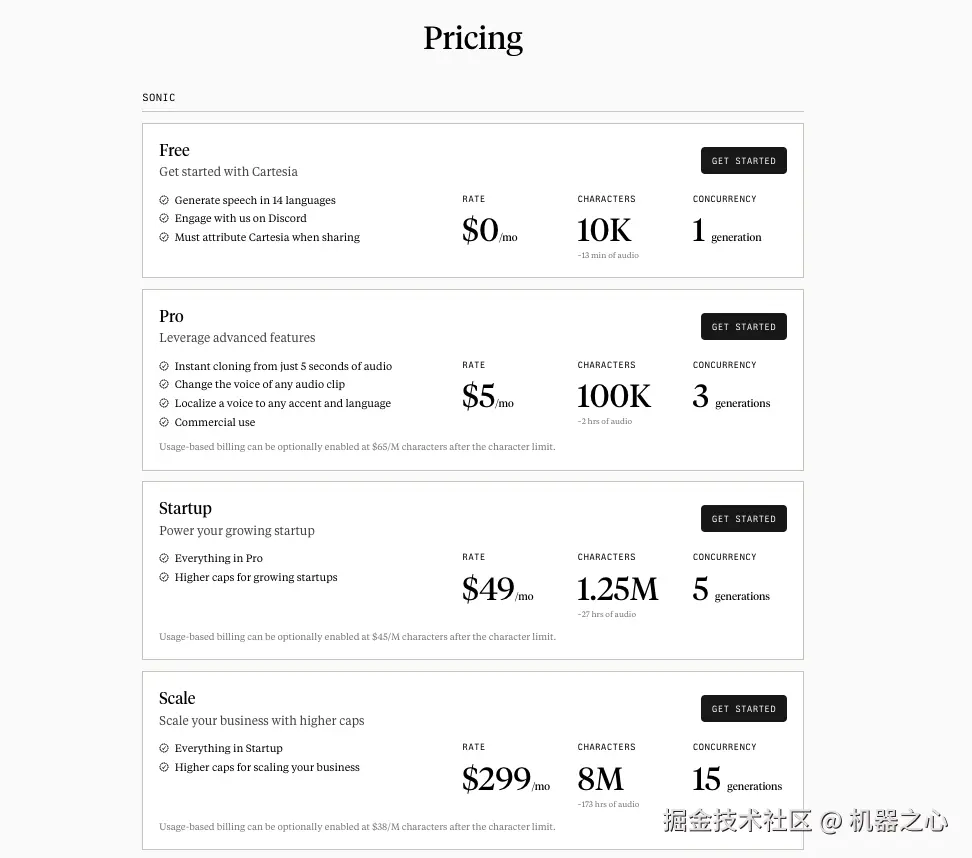Click check icon beside Generate speech in 14 languages
This screenshot has width=972, height=858.
tap(164, 200)
